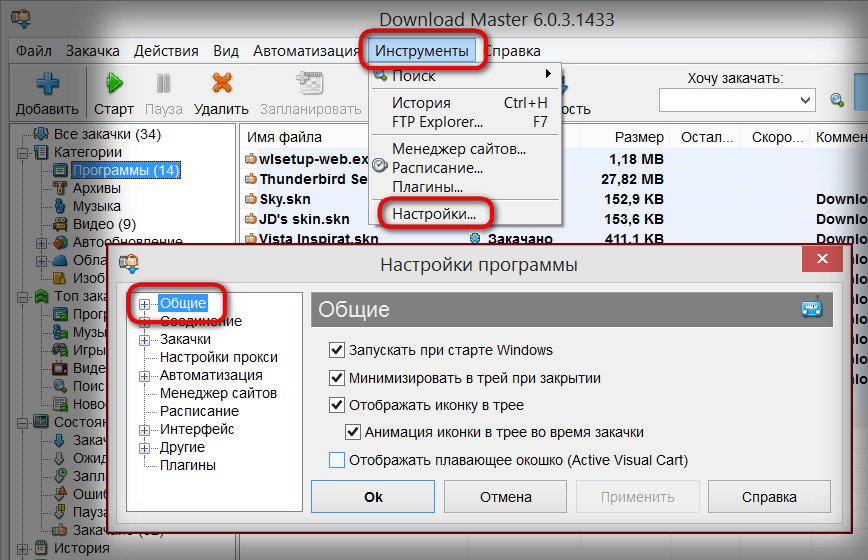Click the Все закачки tree icon

[41, 134]
